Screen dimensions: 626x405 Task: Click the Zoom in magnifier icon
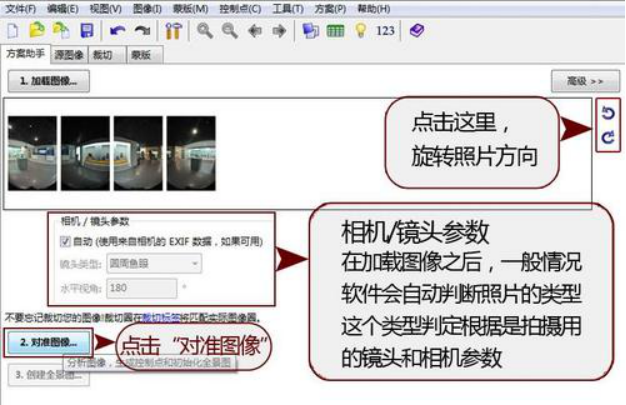[x=205, y=31]
